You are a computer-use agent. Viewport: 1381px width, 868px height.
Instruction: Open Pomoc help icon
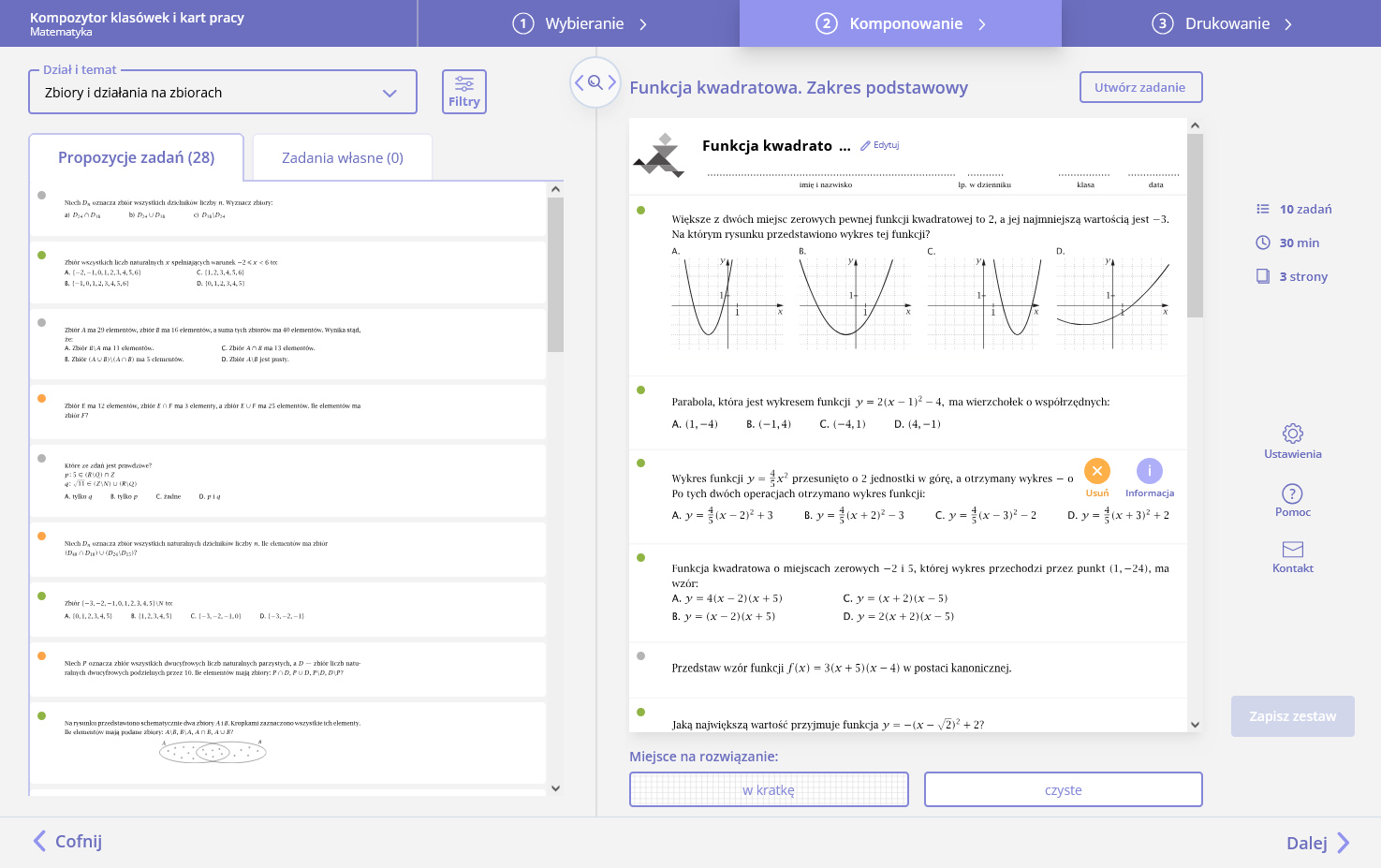[x=1292, y=493]
